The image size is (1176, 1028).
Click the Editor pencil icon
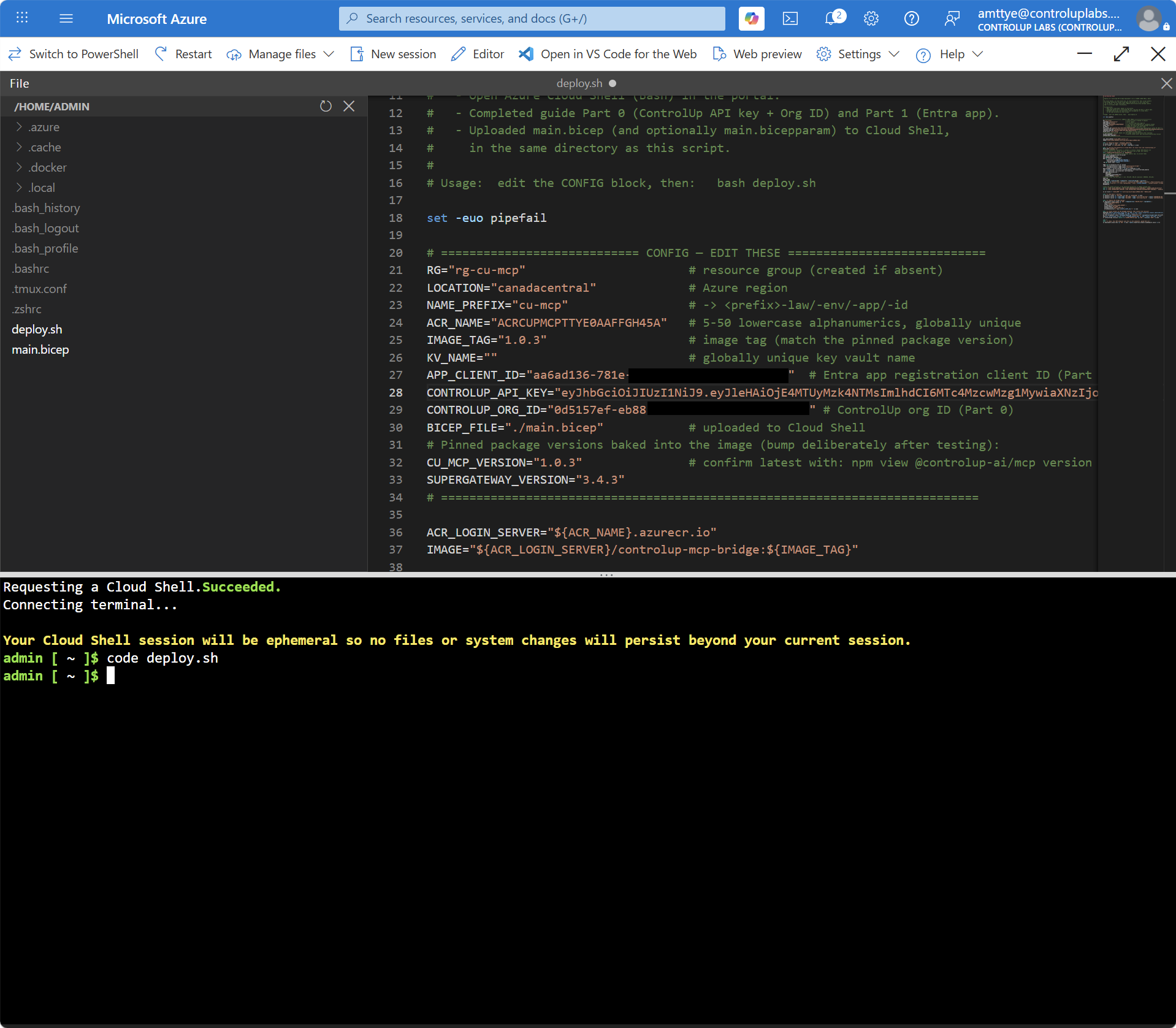tap(458, 54)
